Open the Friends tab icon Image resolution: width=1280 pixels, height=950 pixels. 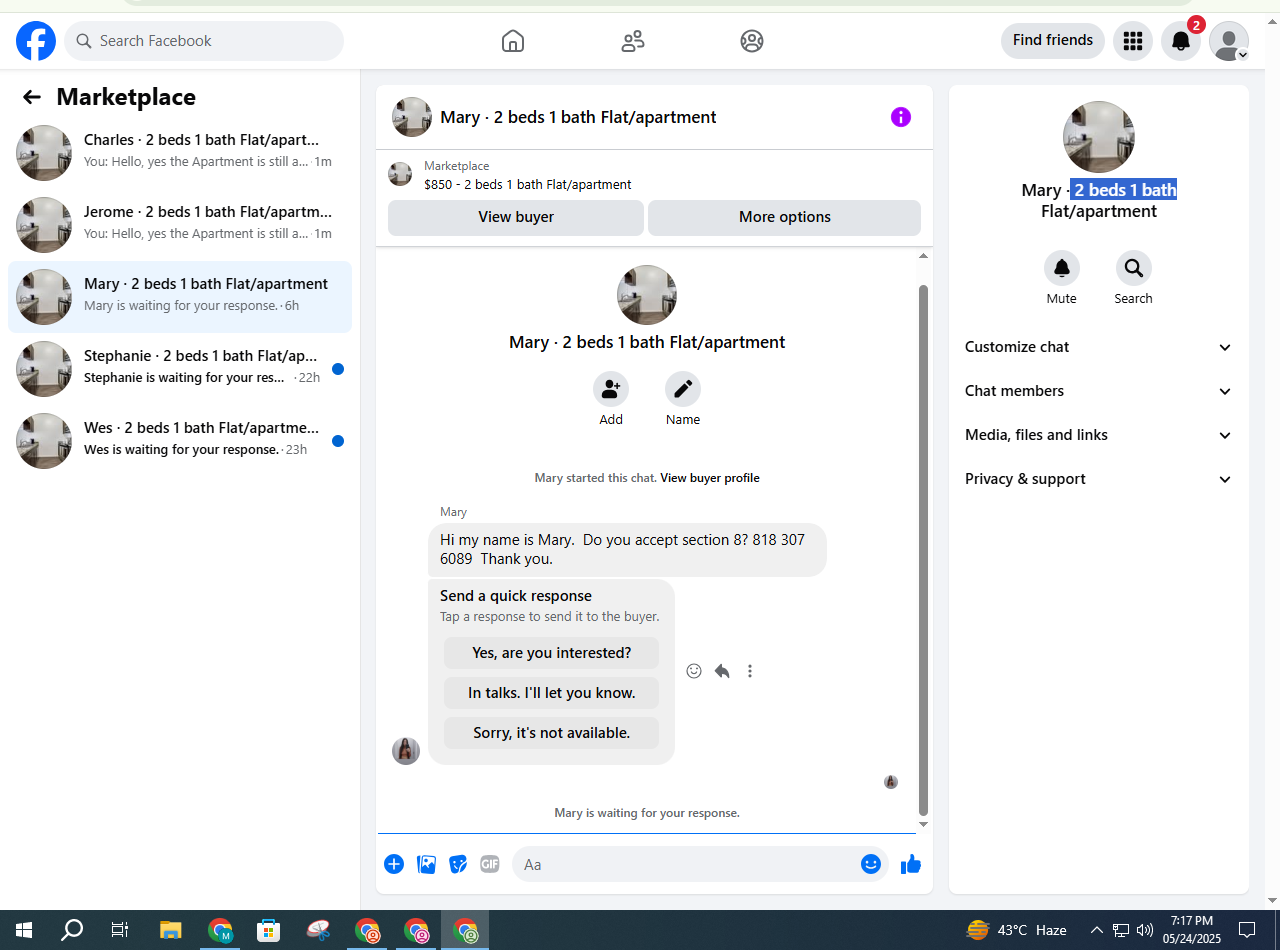coord(633,41)
